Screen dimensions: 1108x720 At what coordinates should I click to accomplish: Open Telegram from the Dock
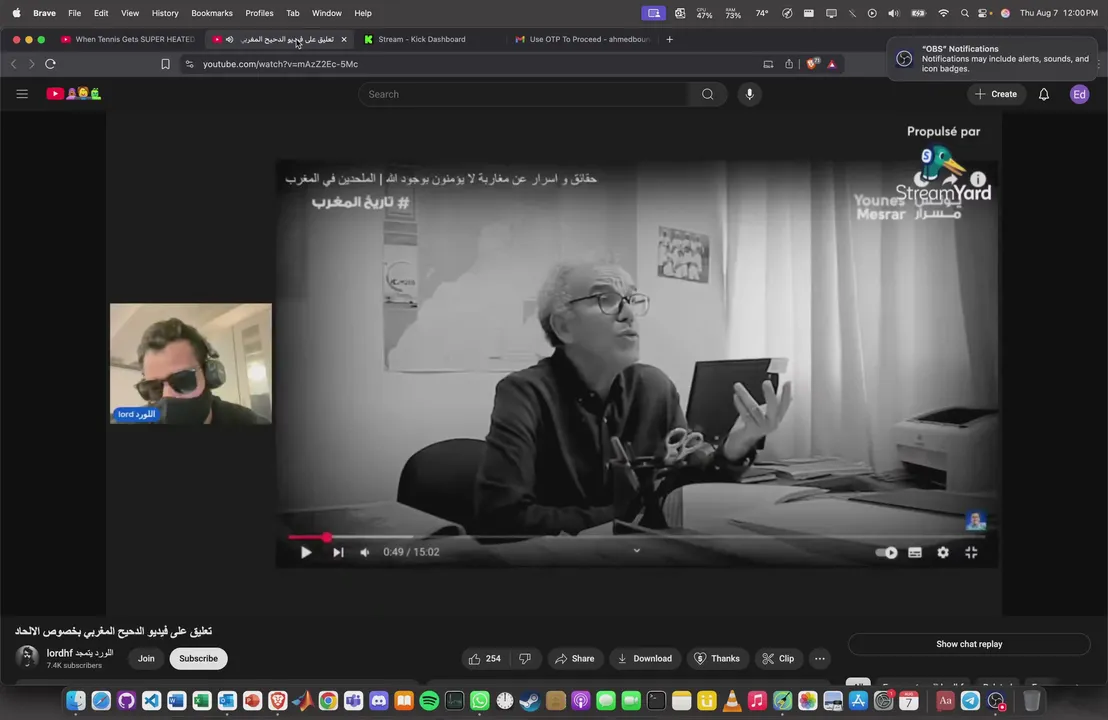point(970,700)
